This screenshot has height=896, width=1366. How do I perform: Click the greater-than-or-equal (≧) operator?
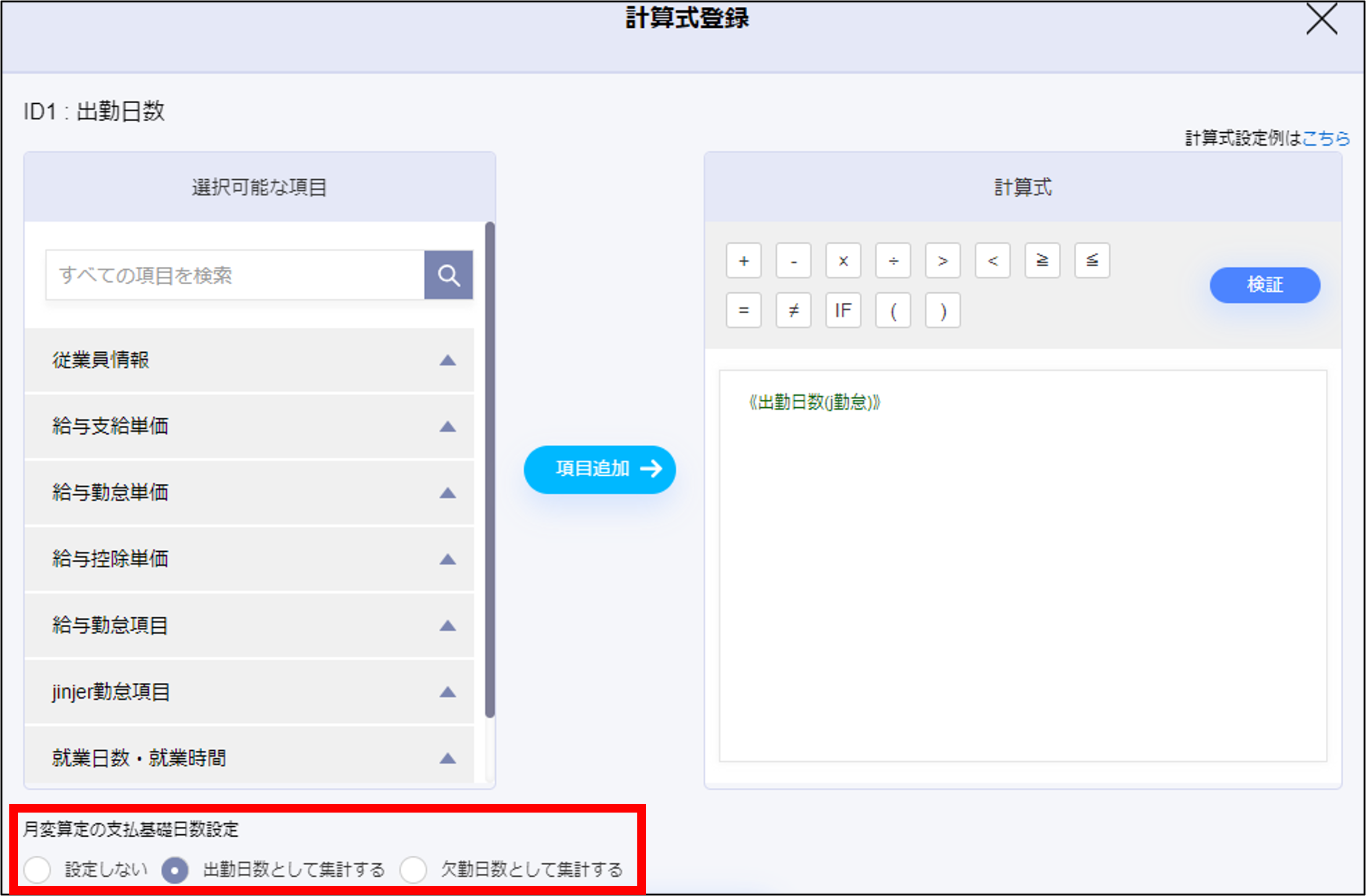[1042, 260]
